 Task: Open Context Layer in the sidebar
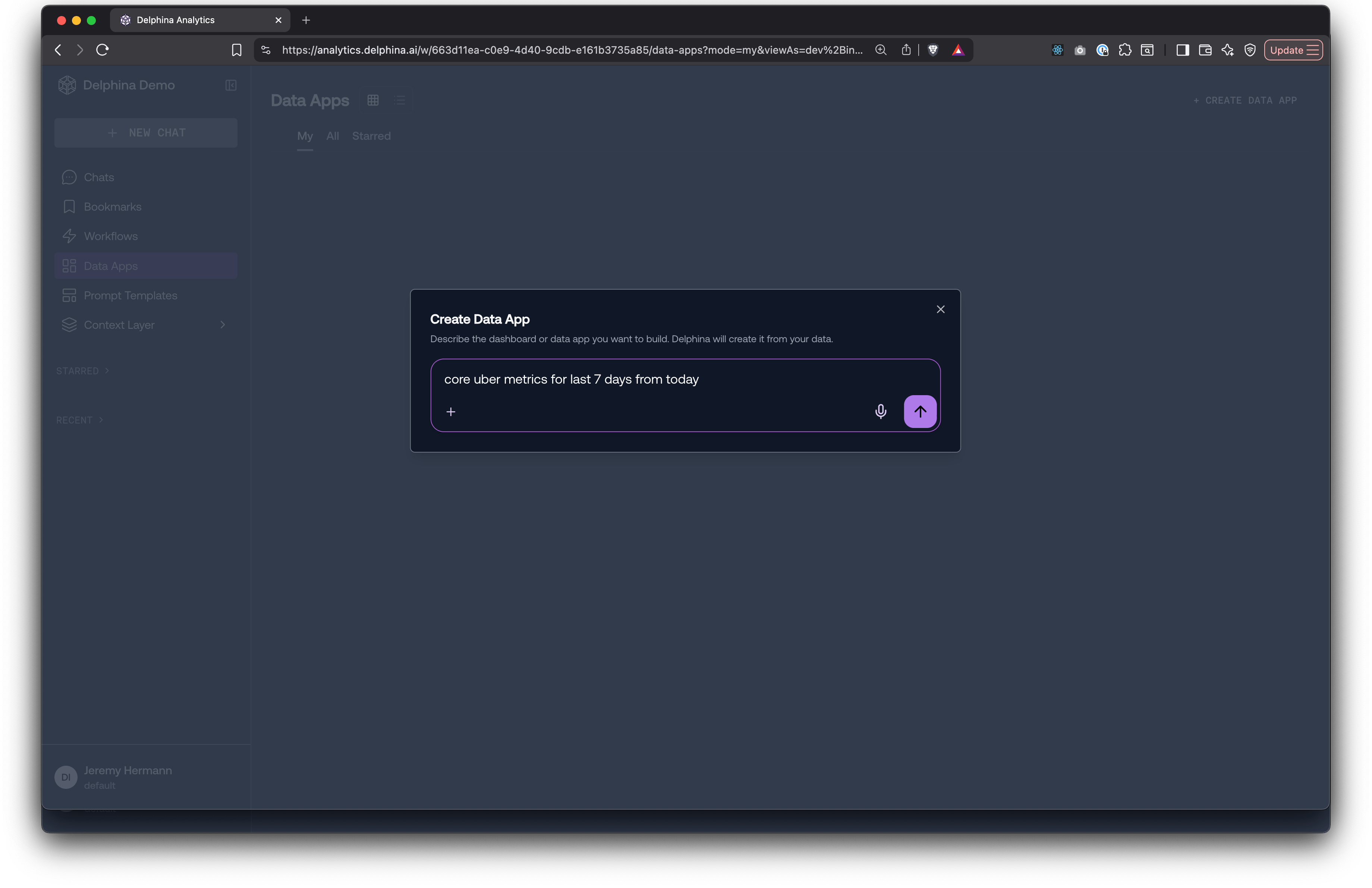click(x=146, y=325)
